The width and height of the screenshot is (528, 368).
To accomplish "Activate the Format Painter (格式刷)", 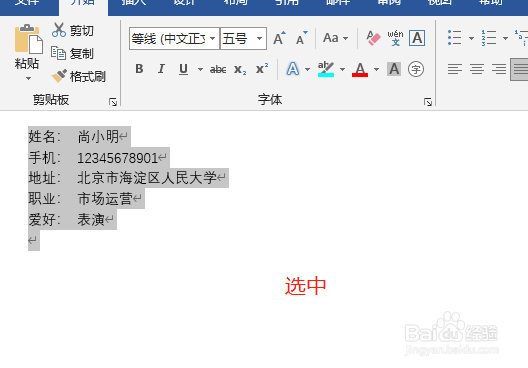I will click(78, 76).
